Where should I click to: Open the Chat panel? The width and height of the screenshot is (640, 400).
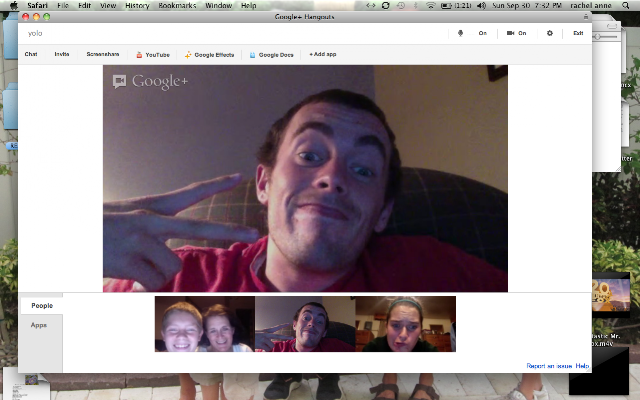click(x=31, y=54)
